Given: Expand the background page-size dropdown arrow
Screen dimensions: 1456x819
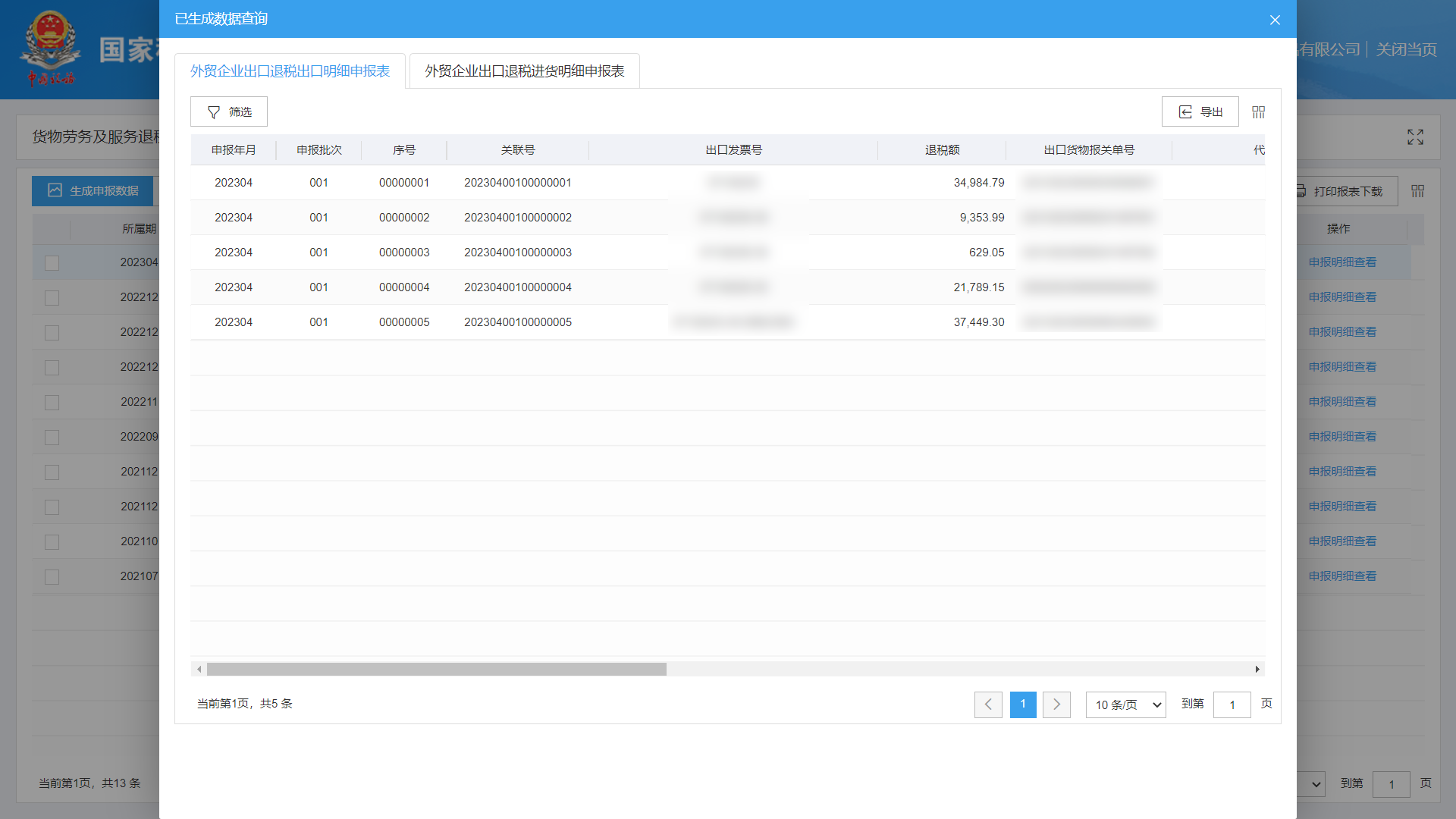Looking at the screenshot, I should [1316, 784].
